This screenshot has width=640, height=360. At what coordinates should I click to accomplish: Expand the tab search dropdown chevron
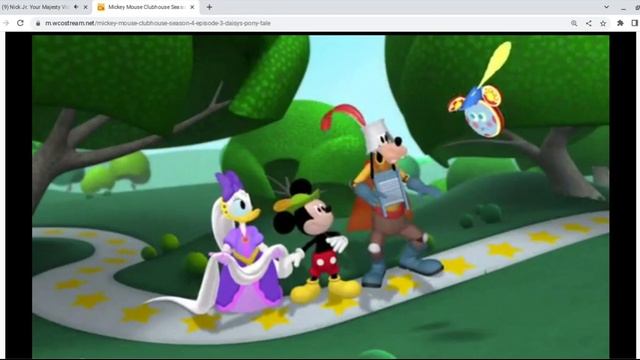(x=607, y=7)
